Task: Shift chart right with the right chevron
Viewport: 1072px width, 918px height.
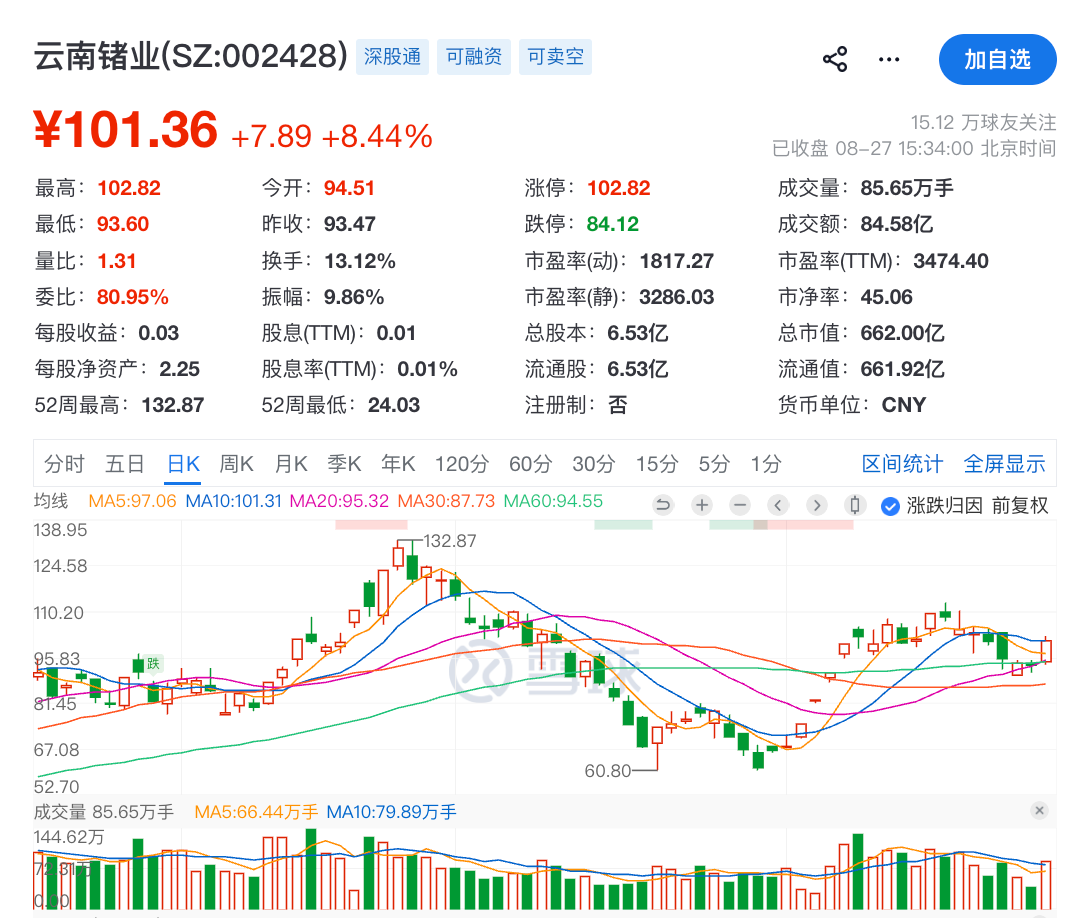Action: click(816, 505)
